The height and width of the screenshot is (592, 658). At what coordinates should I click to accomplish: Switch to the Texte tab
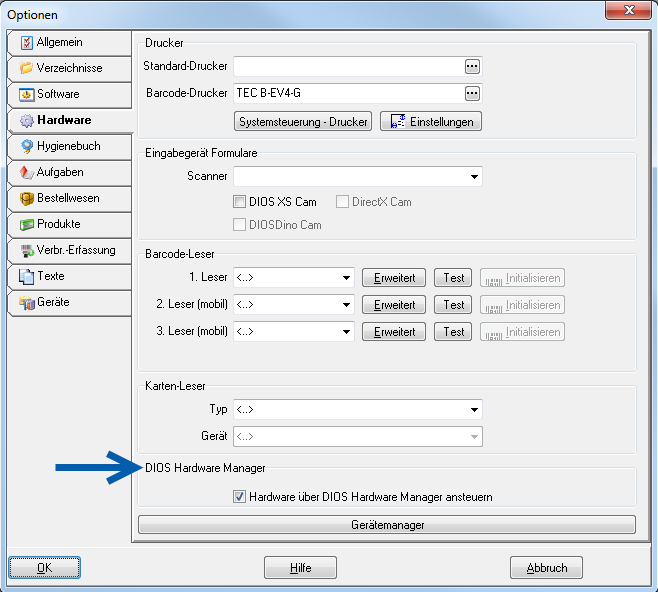click(x=70, y=276)
